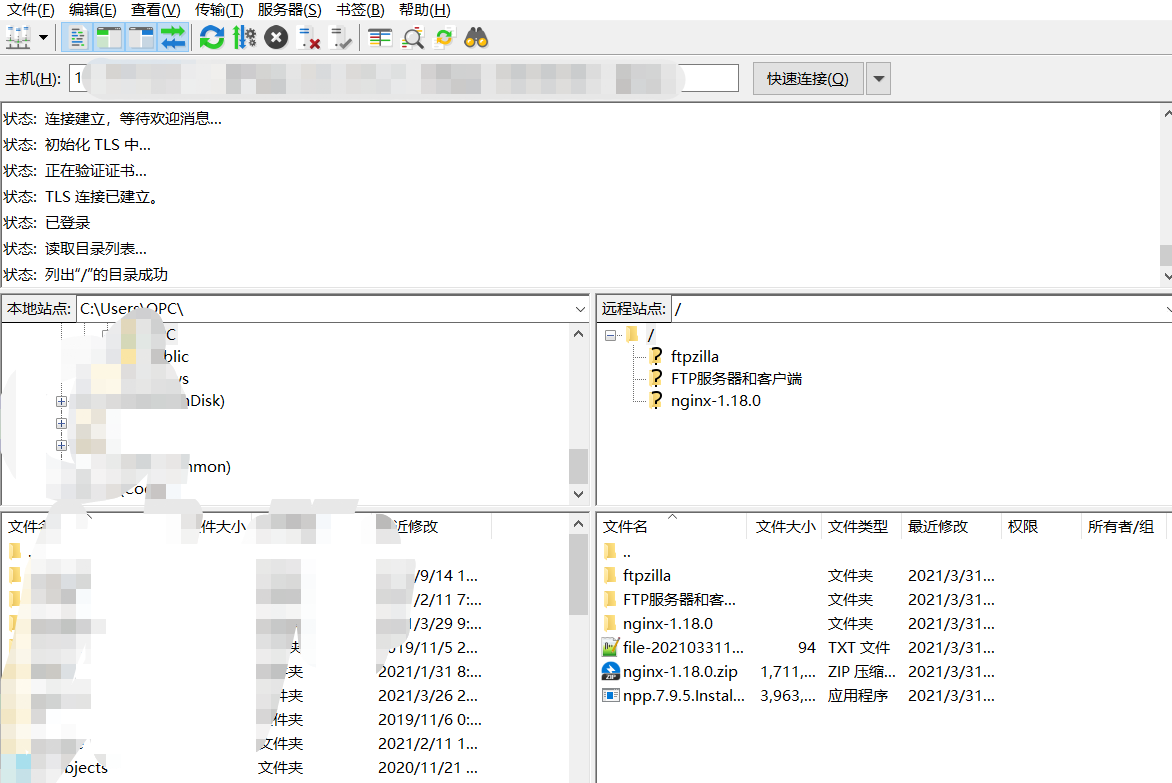1172x783 pixels.
Task: Click the 应用程序 file type cell
Action: [x=857, y=696]
